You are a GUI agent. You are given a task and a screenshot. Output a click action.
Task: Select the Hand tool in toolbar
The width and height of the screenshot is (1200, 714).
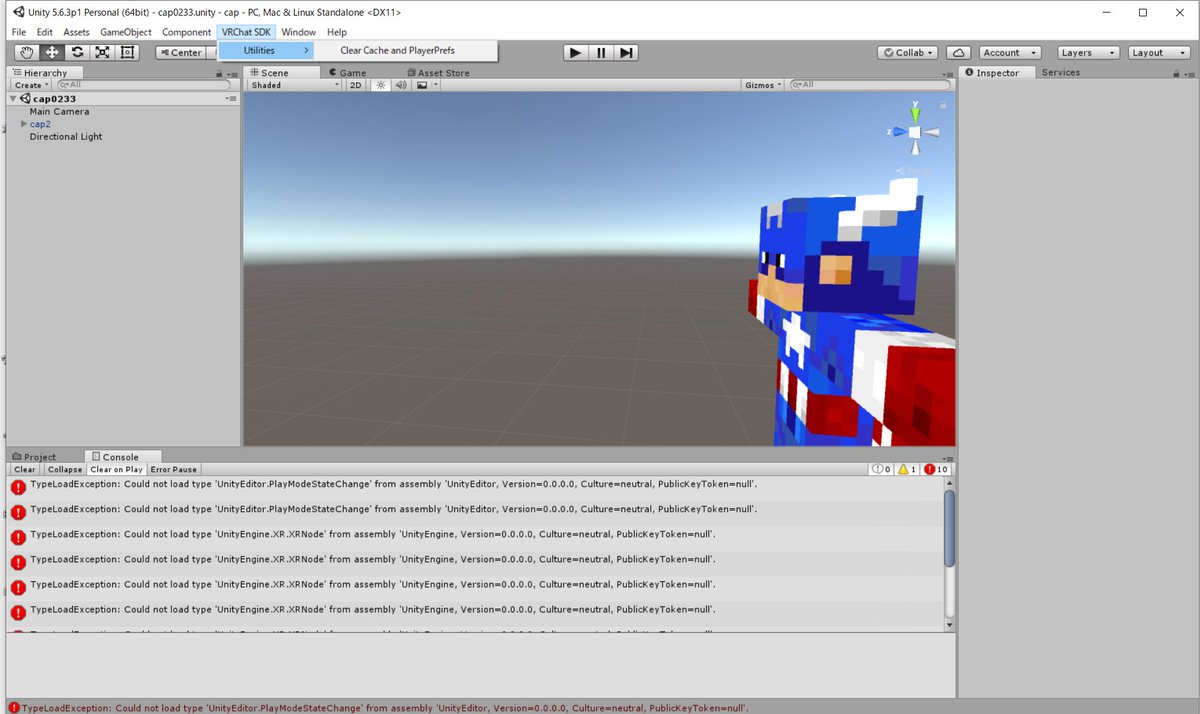27,52
